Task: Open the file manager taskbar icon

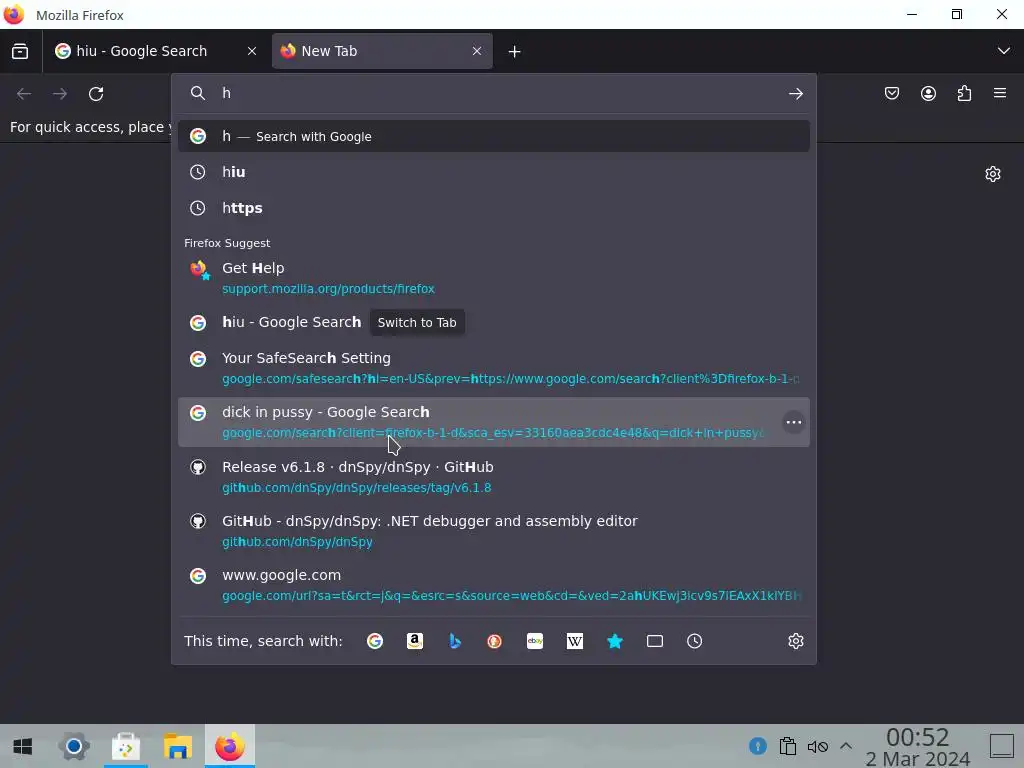Action: coord(177,746)
